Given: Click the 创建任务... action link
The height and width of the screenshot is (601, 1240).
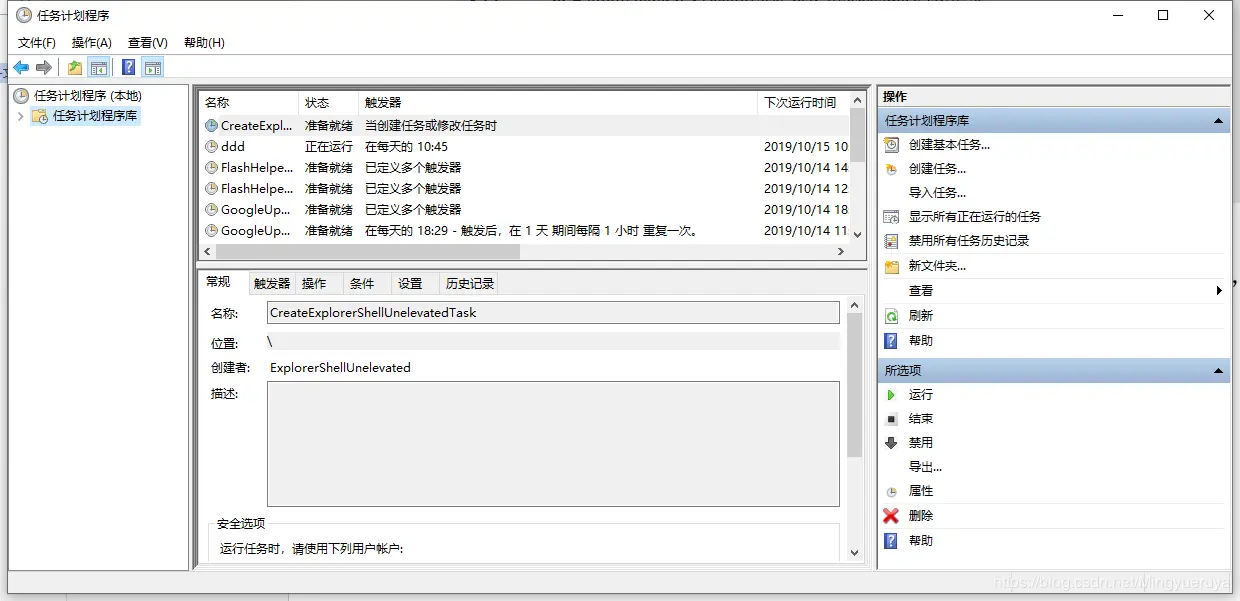Looking at the screenshot, I should (937, 169).
